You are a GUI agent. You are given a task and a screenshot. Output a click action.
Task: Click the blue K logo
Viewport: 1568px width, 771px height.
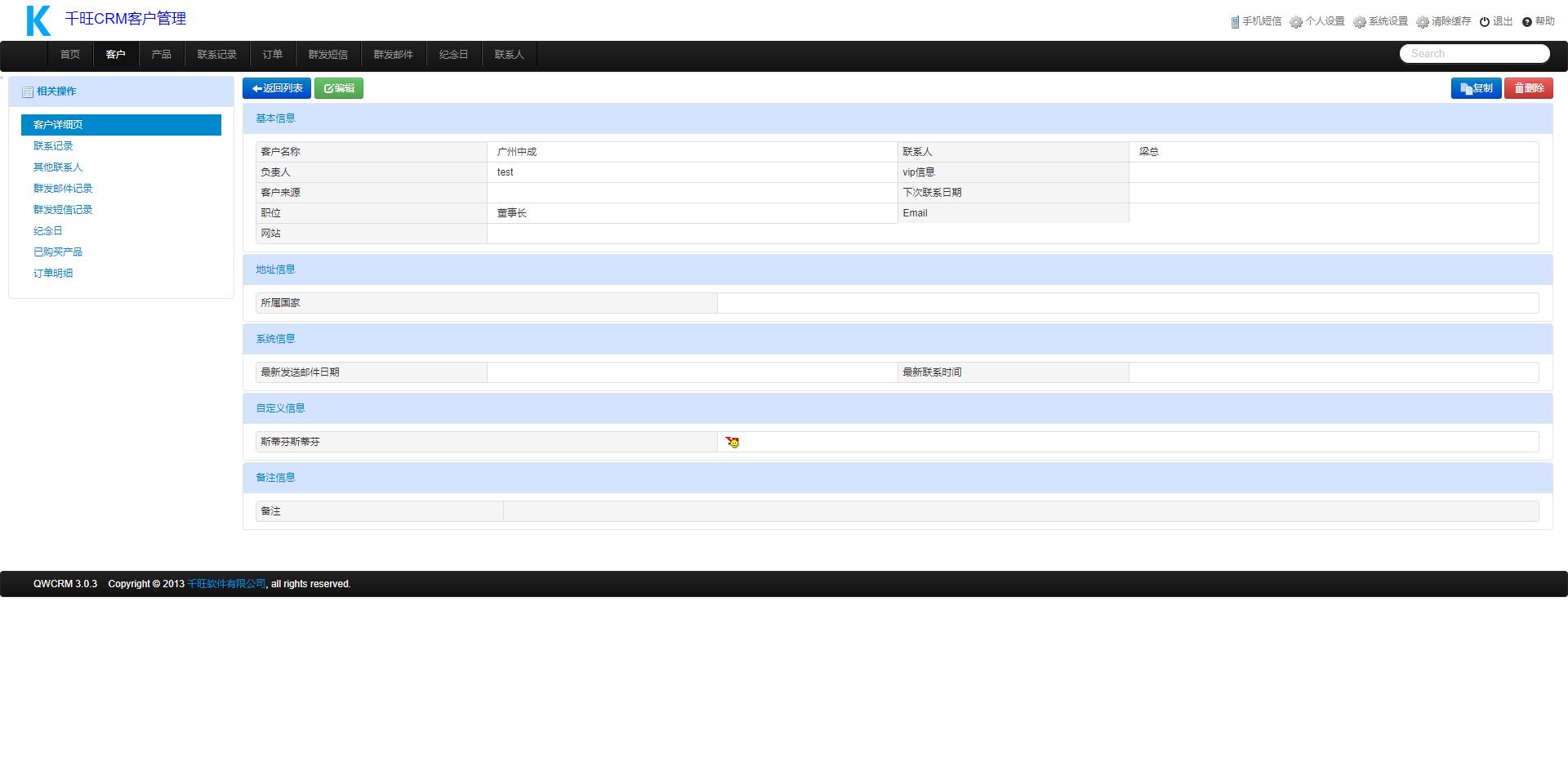(x=38, y=21)
